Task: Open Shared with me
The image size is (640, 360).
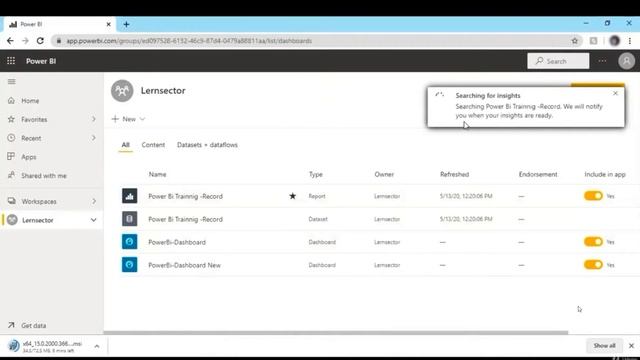Action: [44, 176]
